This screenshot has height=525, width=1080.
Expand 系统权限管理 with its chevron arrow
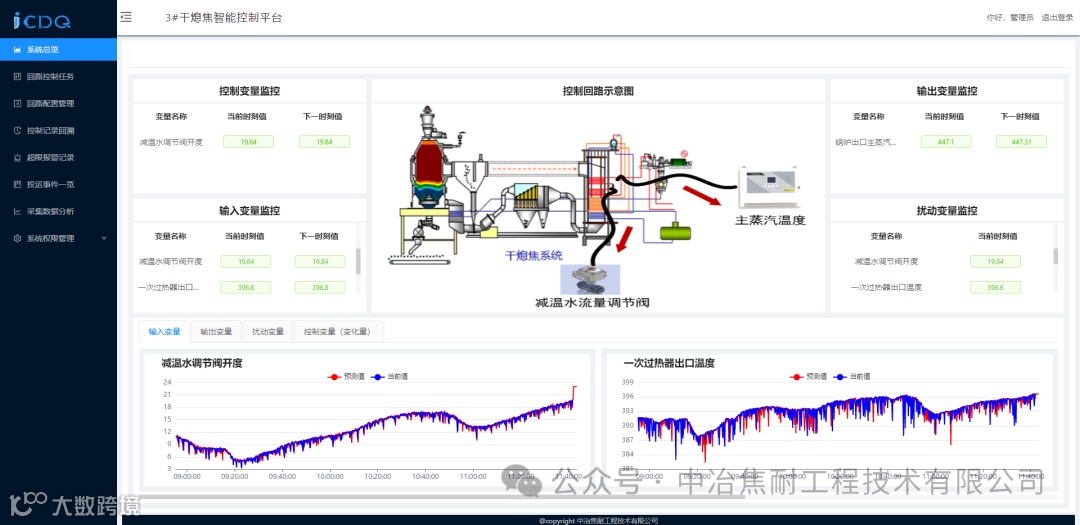(104, 238)
